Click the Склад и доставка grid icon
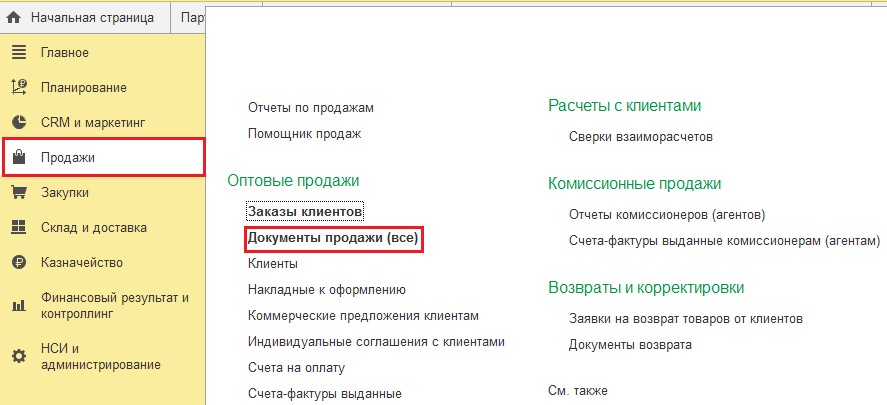887x405 pixels. coord(19,227)
